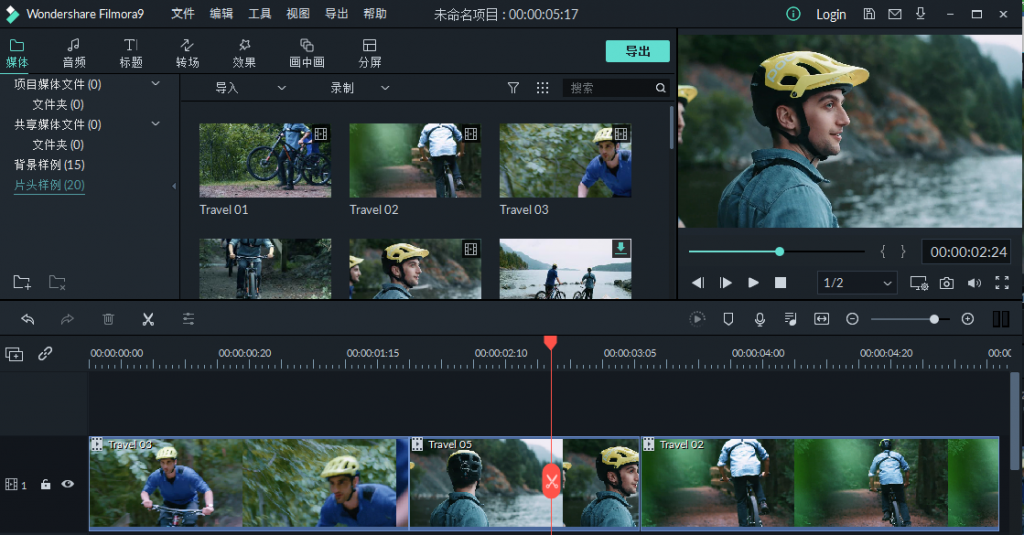Click the voiceover microphone icon
1024x535 pixels.
point(760,319)
